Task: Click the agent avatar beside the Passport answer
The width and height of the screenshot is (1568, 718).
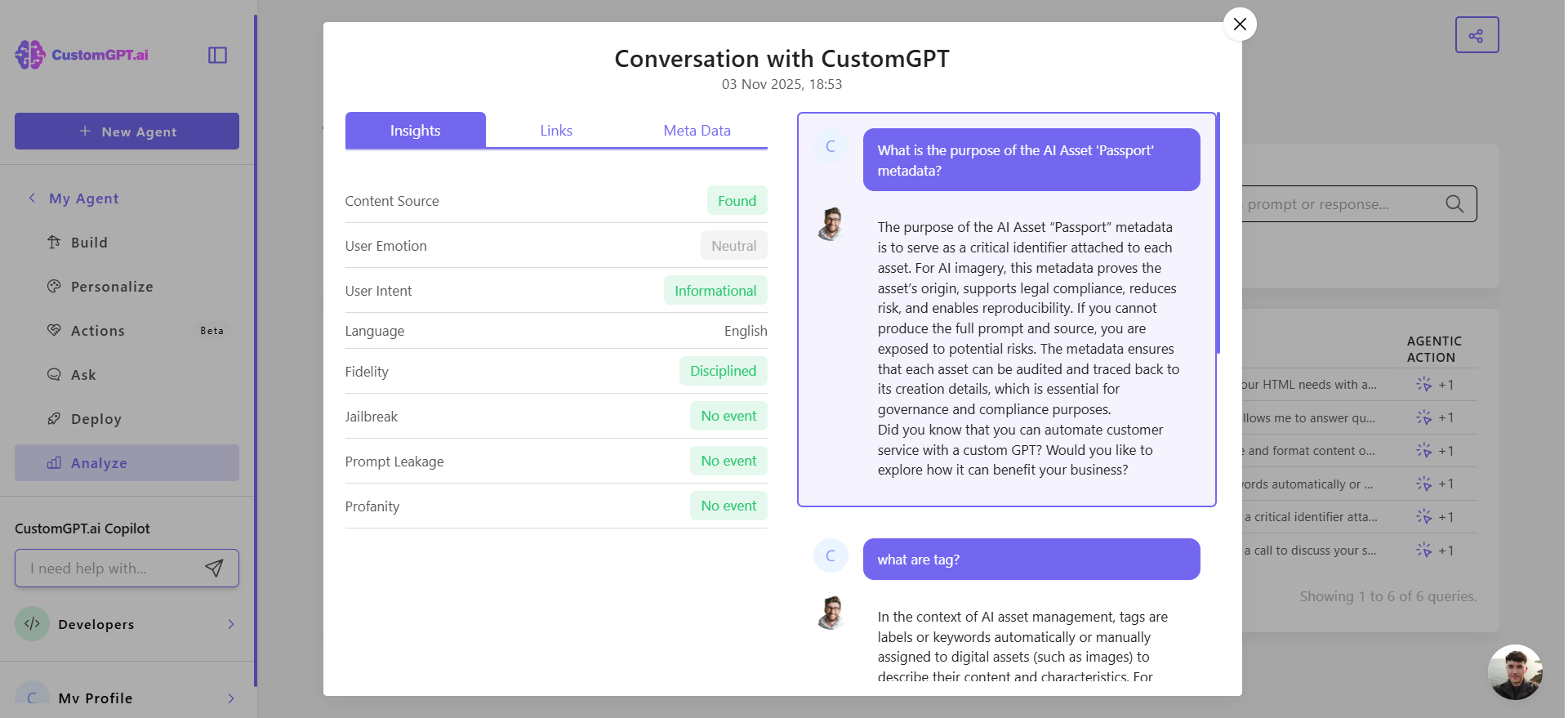Action: coord(831,223)
